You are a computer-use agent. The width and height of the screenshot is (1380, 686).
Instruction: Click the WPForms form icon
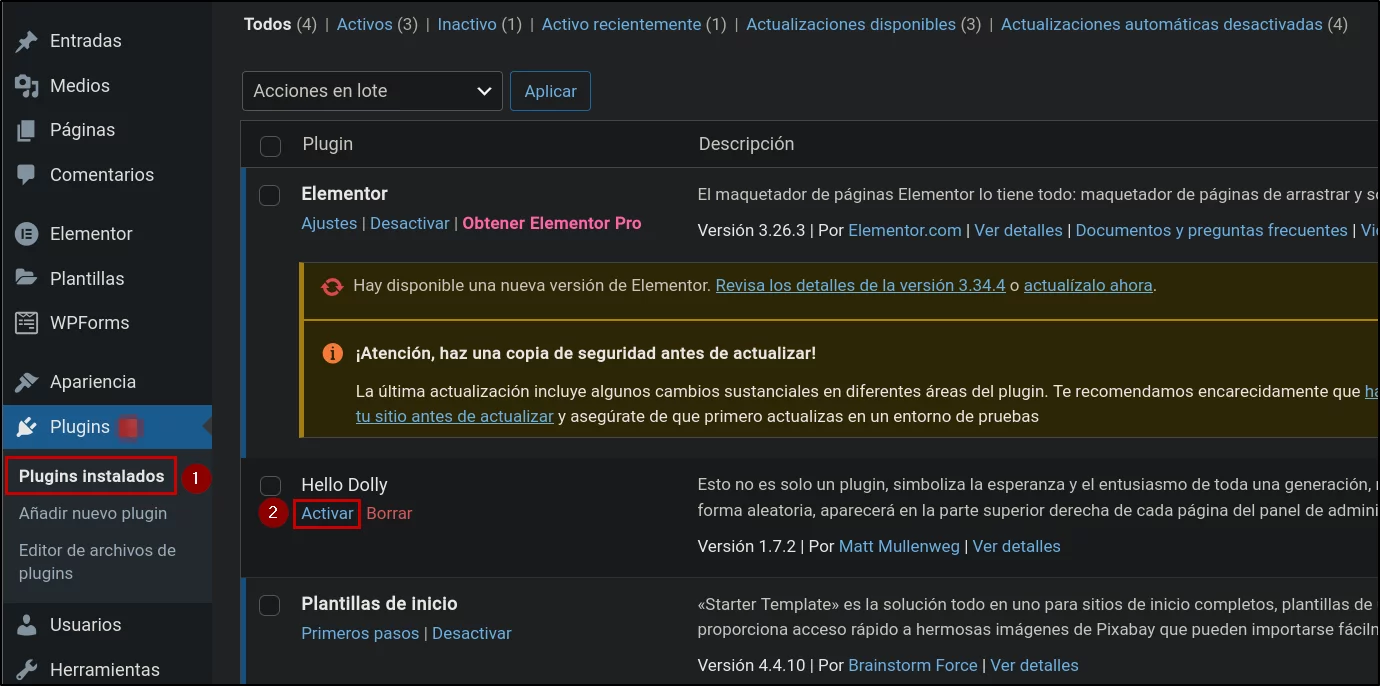[27, 323]
